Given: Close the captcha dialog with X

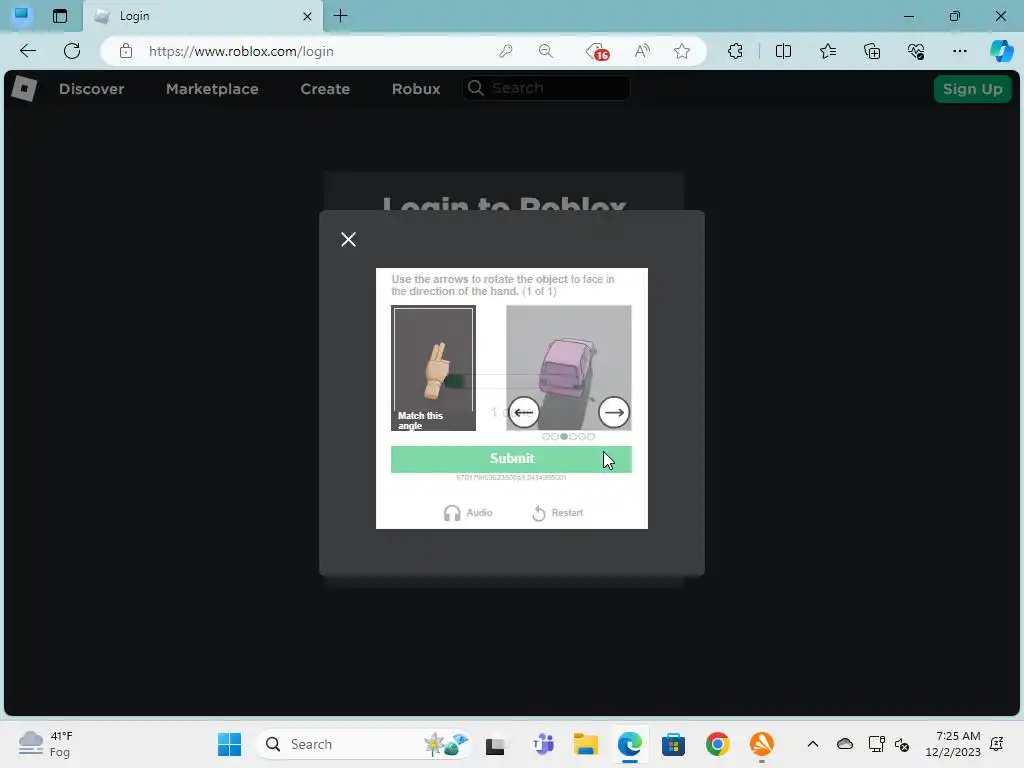Looking at the screenshot, I should (x=348, y=240).
